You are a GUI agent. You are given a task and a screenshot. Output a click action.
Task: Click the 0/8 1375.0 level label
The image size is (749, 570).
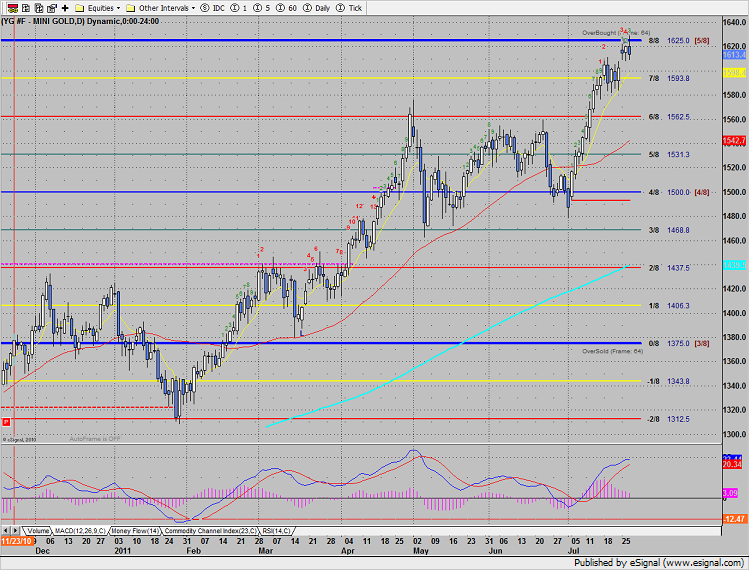[669, 343]
